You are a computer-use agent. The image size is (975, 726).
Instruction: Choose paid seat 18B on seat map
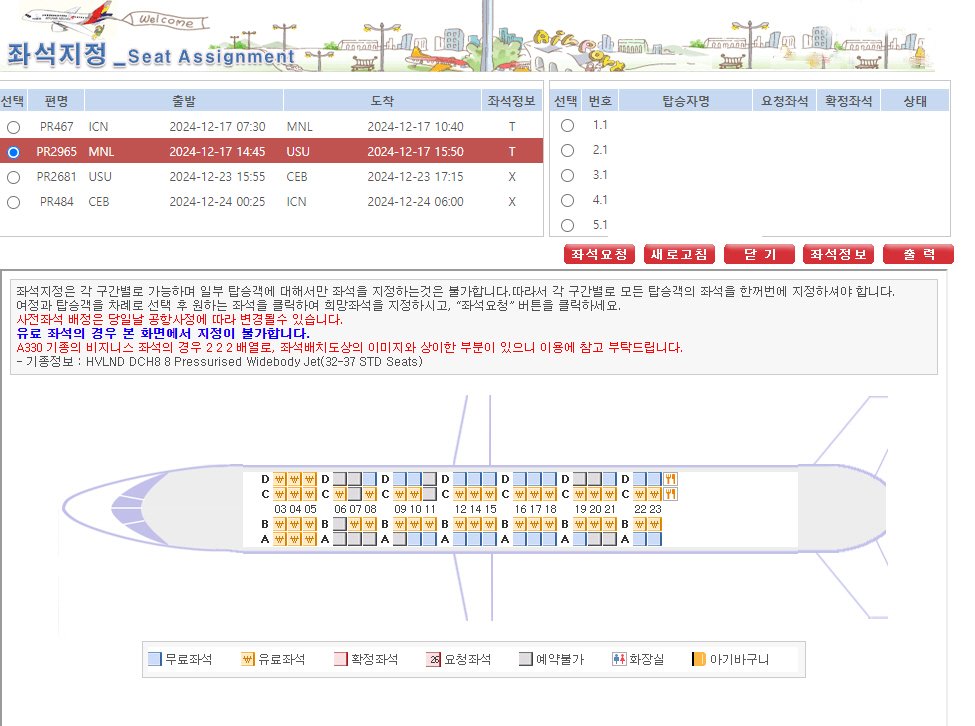pyautogui.click(x=550, y=524)
